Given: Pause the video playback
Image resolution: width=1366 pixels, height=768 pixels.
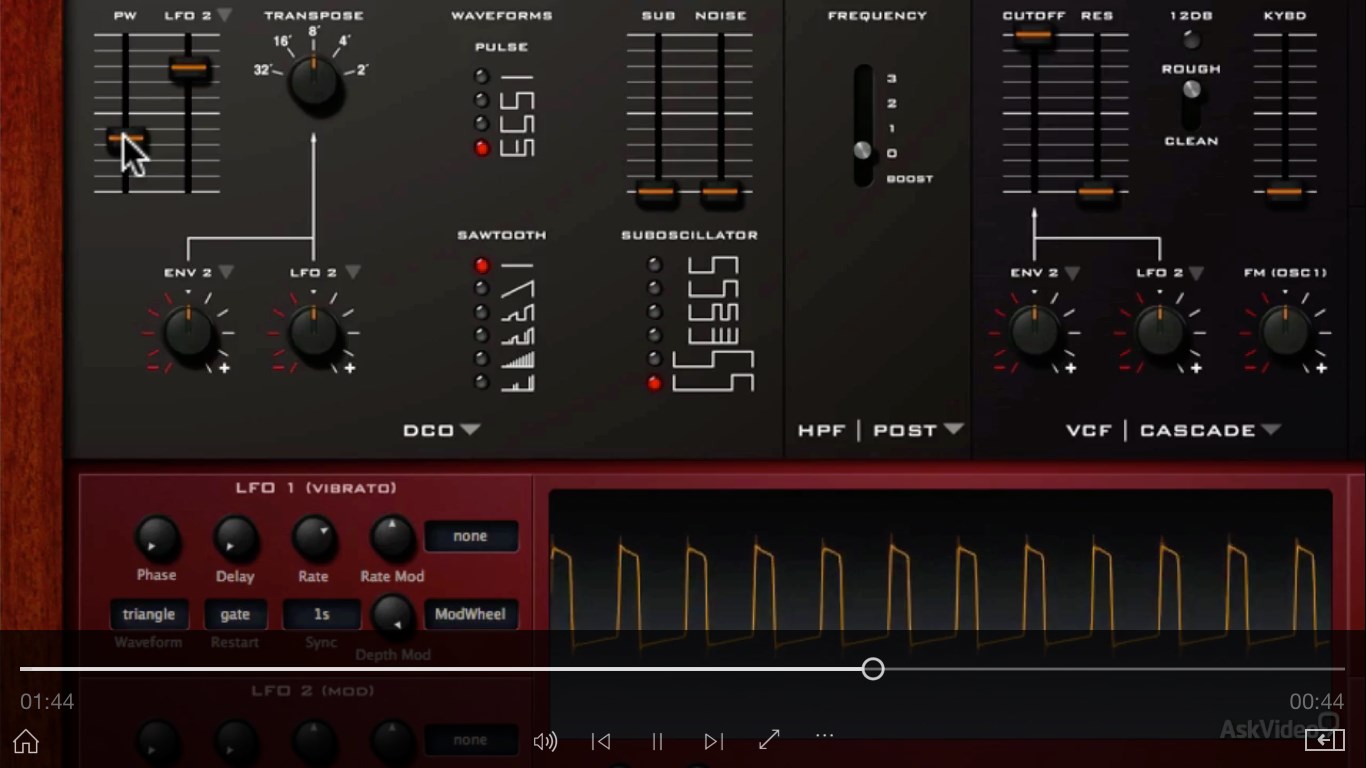Looking at the screenshot, I should (657, 741).
